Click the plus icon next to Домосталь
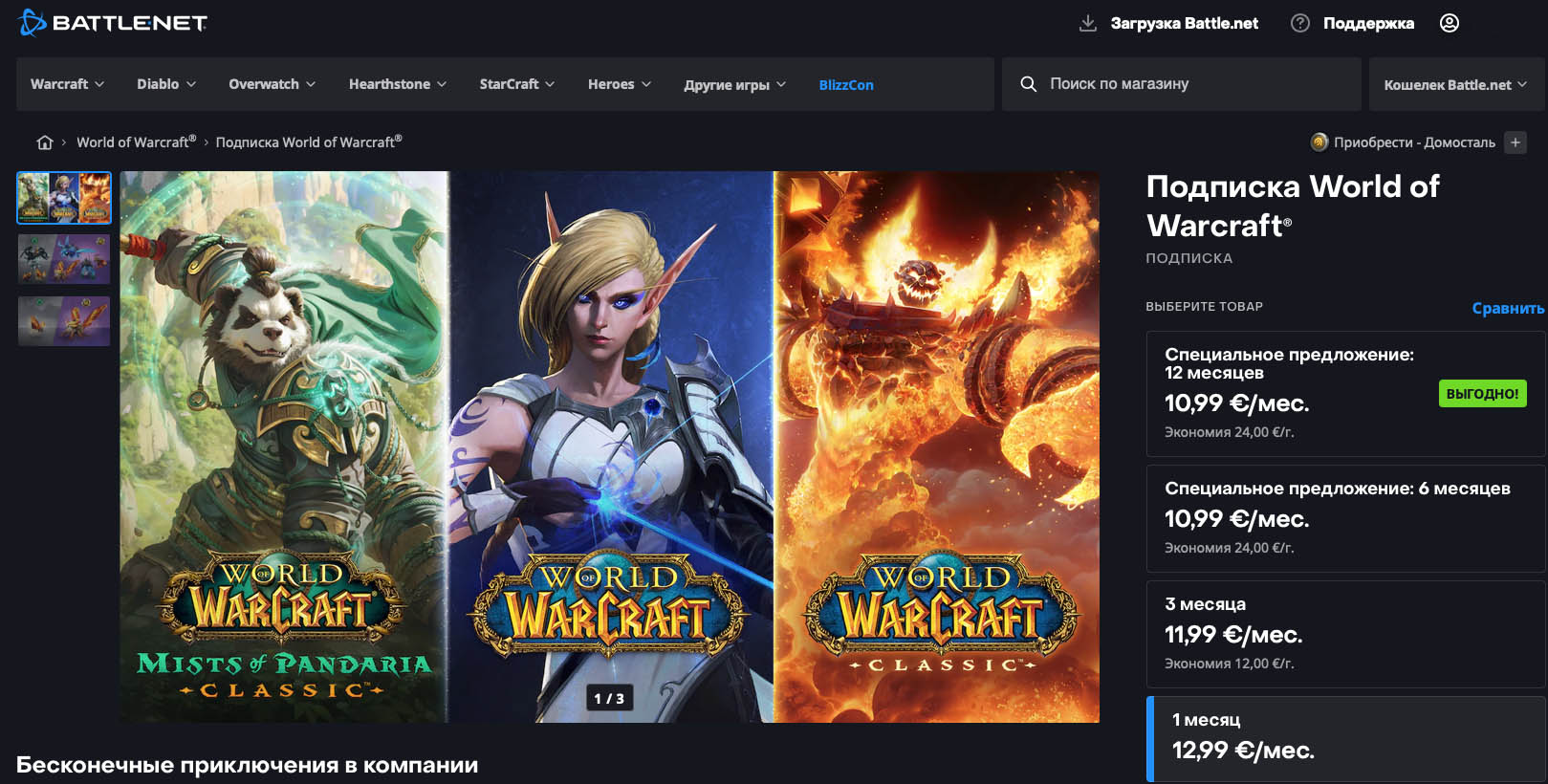Viewport: 1548px width, 784px height. pyautogui.click(x=1515, y=142)
